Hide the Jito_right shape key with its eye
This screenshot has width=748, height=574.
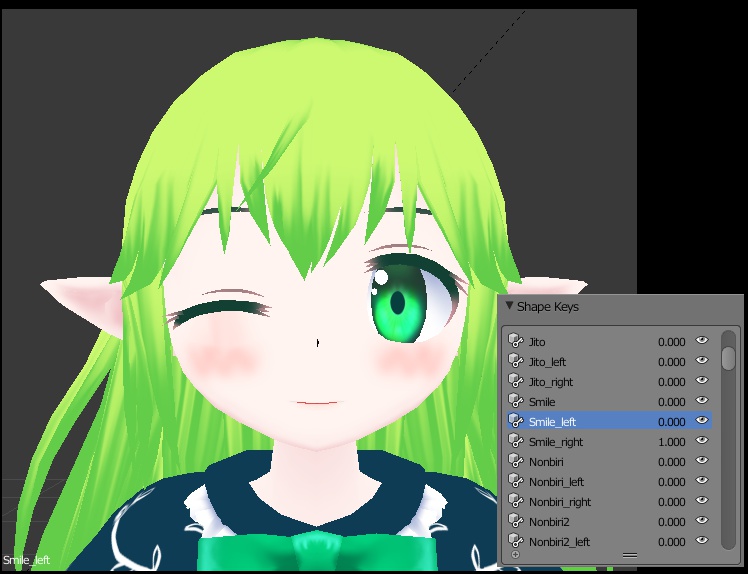[702, 381]
